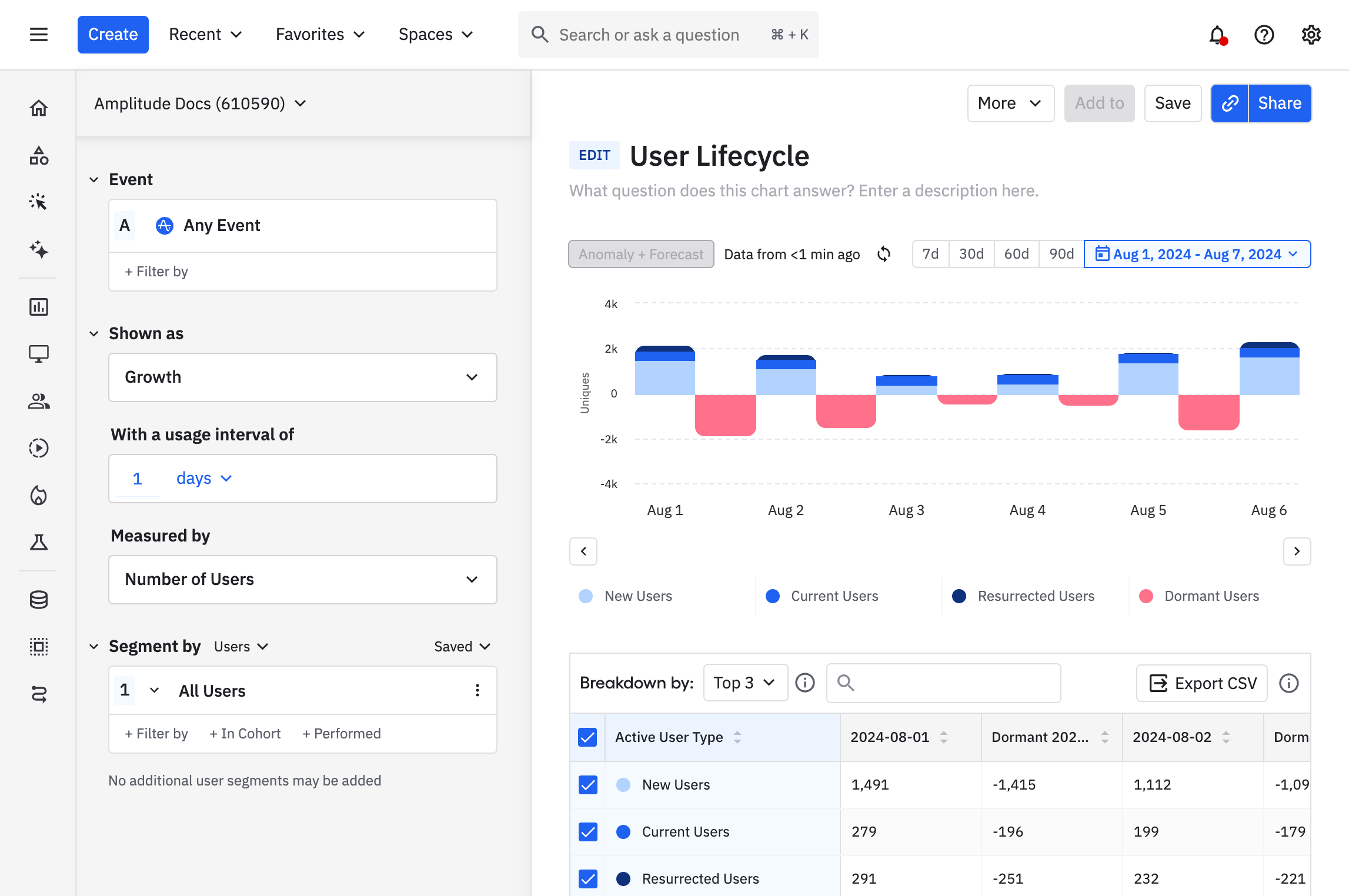Click the copy link icon beside Share

(x=1230, y=103)
